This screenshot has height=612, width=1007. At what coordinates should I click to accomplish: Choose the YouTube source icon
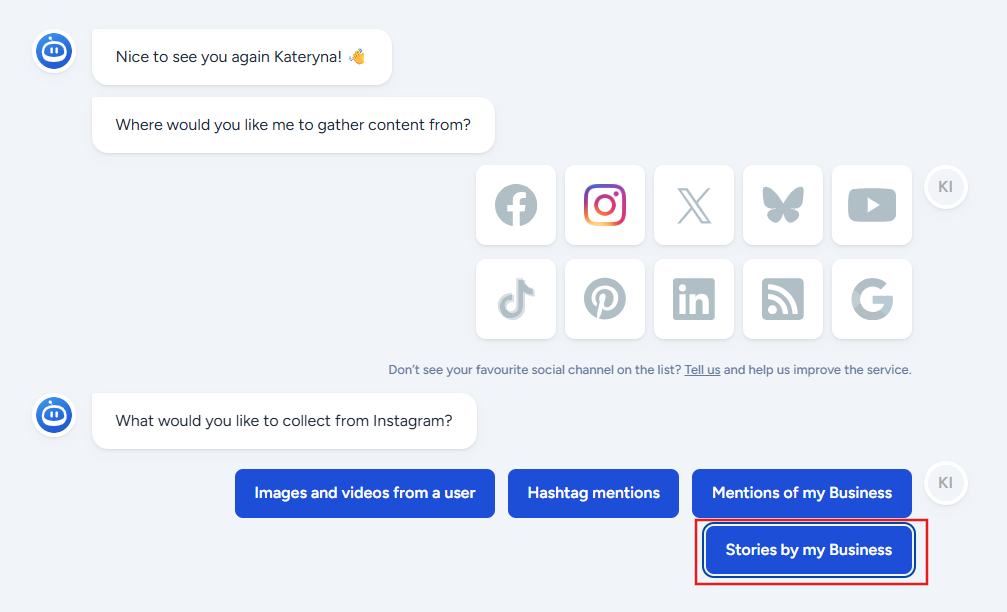pos(871,205)
